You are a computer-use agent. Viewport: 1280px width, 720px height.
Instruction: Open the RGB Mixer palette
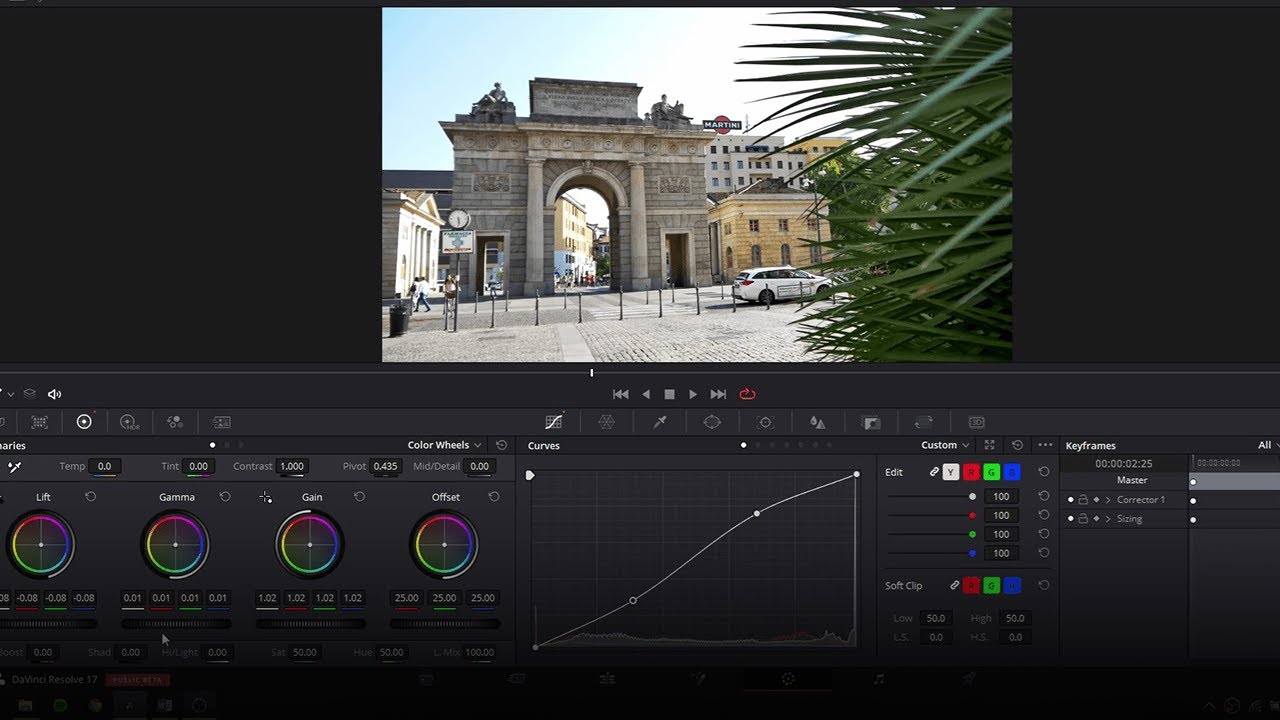(175, 422)
